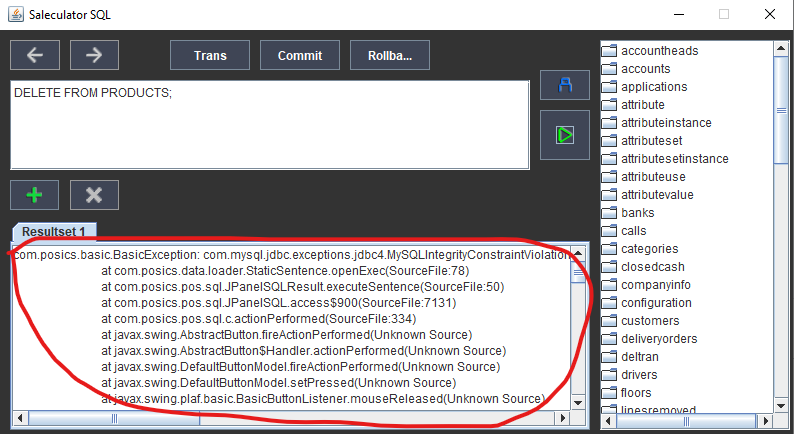Screen dimensions: 794x434
Task: Click the AbstractButton.fireActionPerformed stack line
Action: click(286, 335)
